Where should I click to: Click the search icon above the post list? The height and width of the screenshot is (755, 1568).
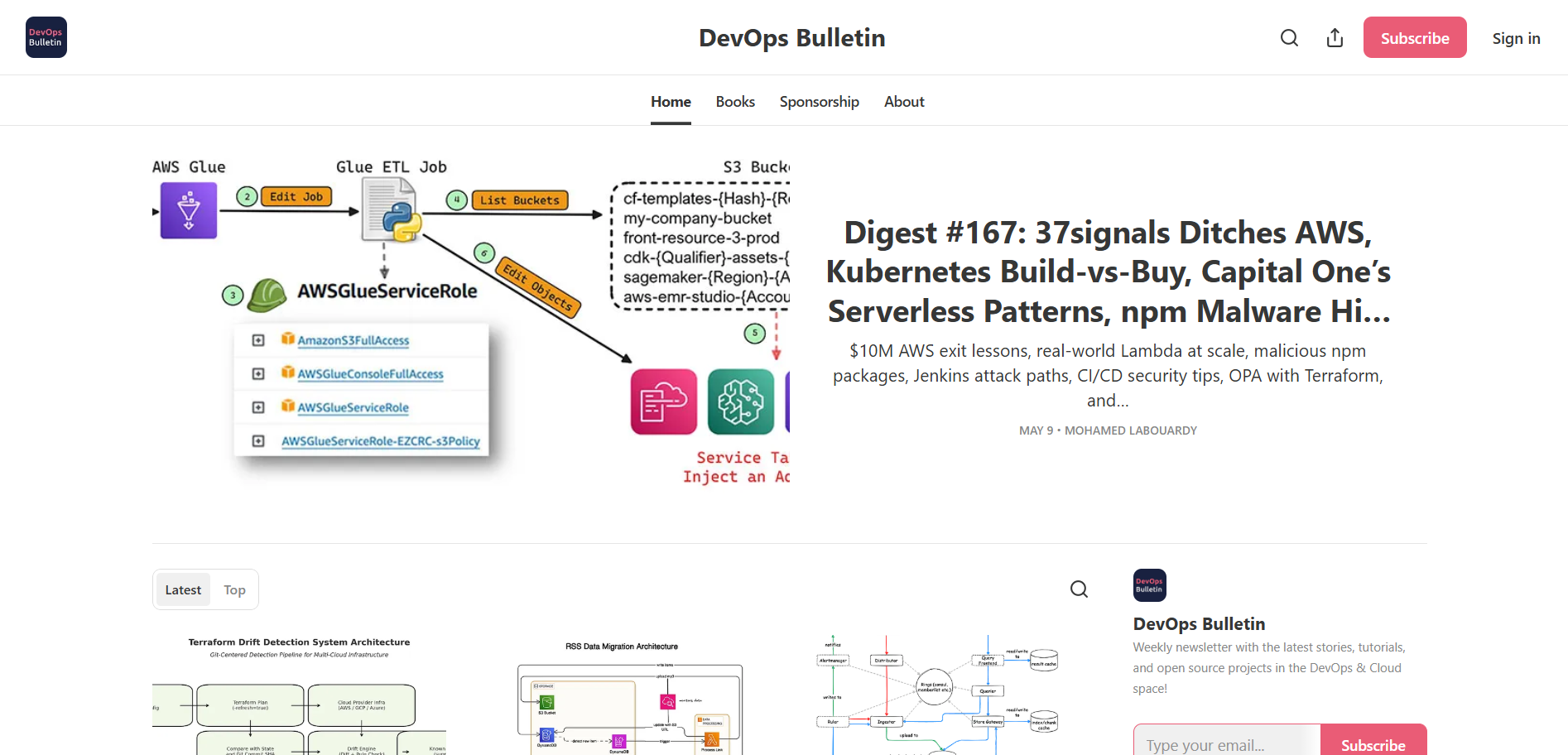tap(1079, 589)
